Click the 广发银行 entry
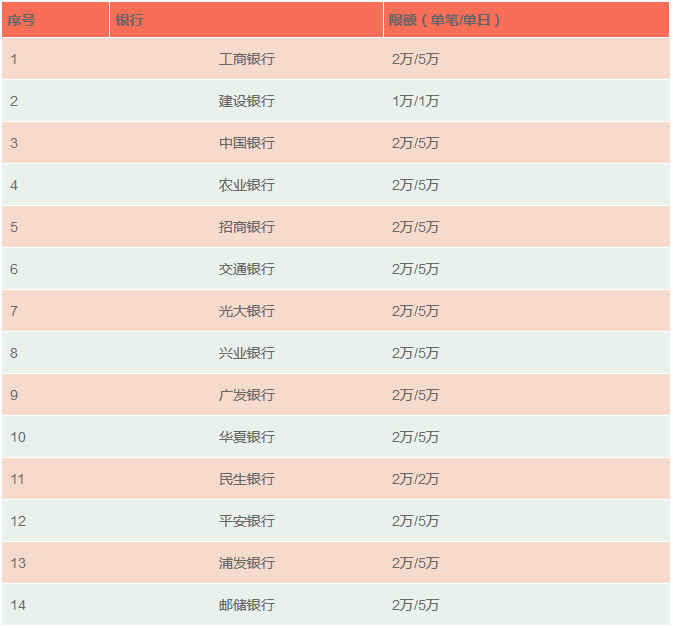Screen dimensions: 673x628 [x=246, y=395]
